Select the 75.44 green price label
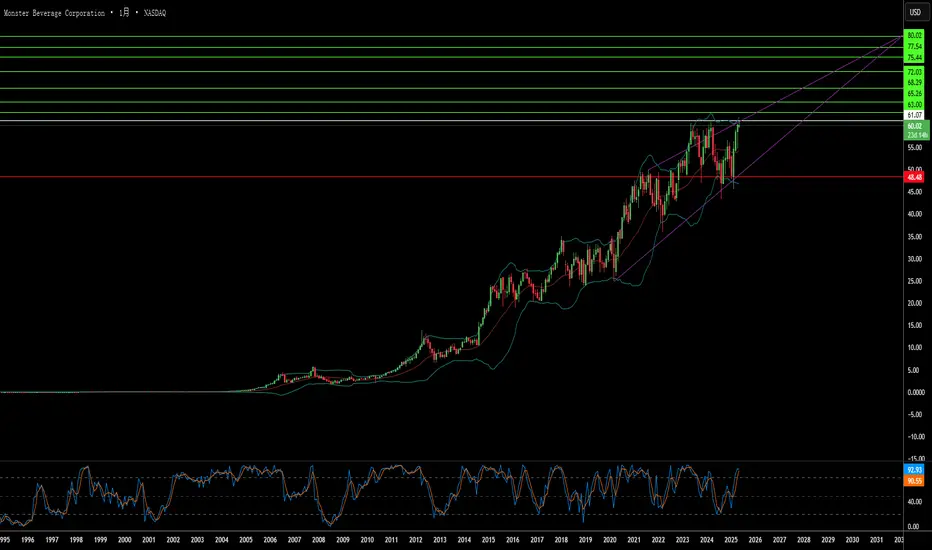The width and height of the screenshot is (932, 550). coord(914,58)
